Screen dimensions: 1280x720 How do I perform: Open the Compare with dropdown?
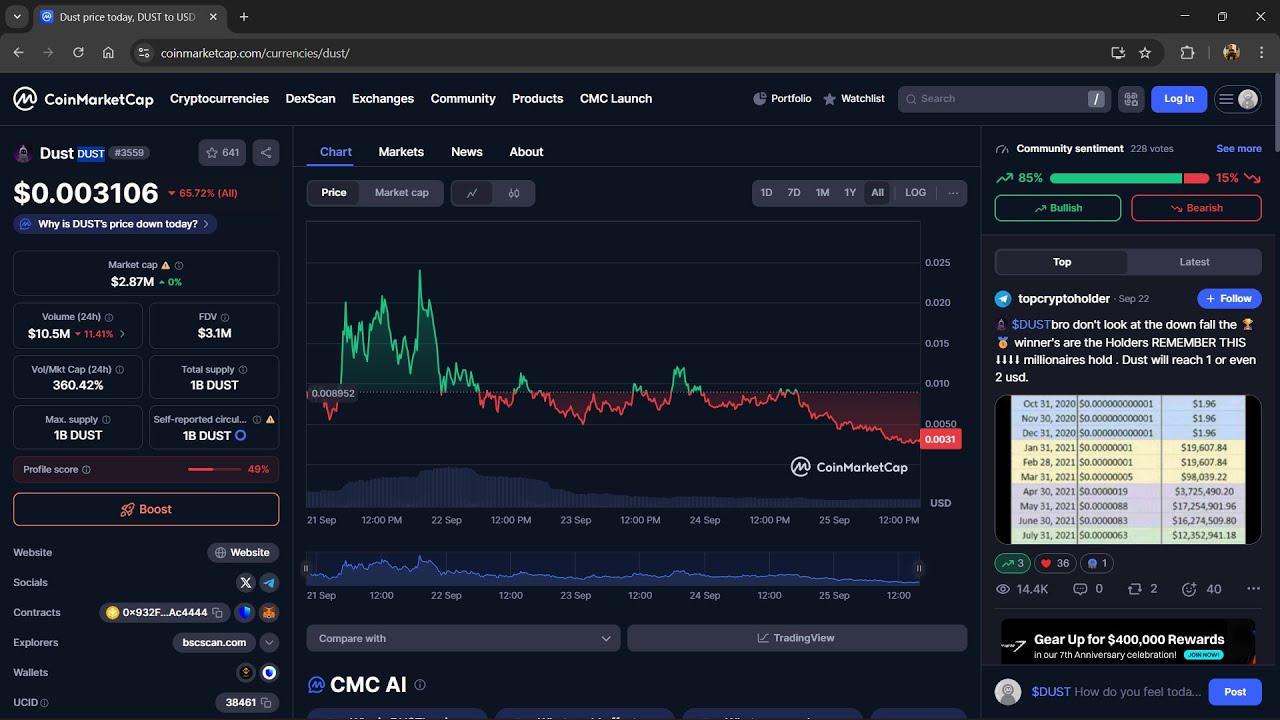464,638
